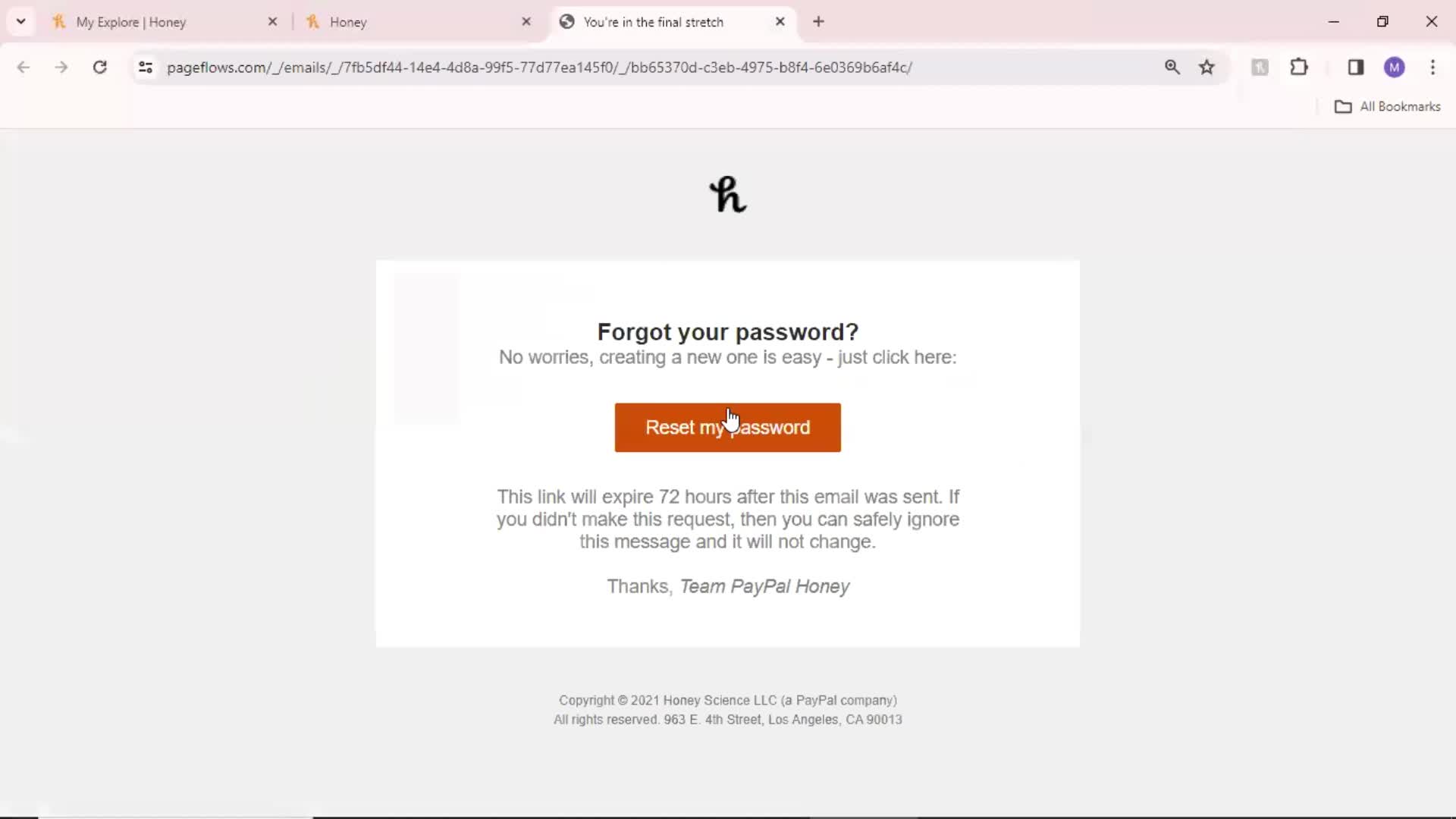The height and width of the screenshot is (819, 1456).
Task: Select the forward navigation arrow
Action: click(61, 67)
